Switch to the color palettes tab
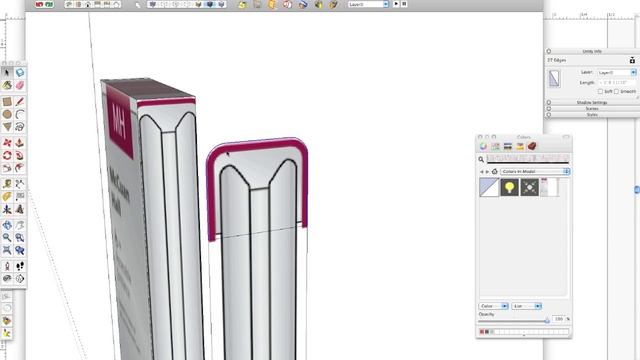640x360 pixels. pyautogui.click(x=508, y=147)
